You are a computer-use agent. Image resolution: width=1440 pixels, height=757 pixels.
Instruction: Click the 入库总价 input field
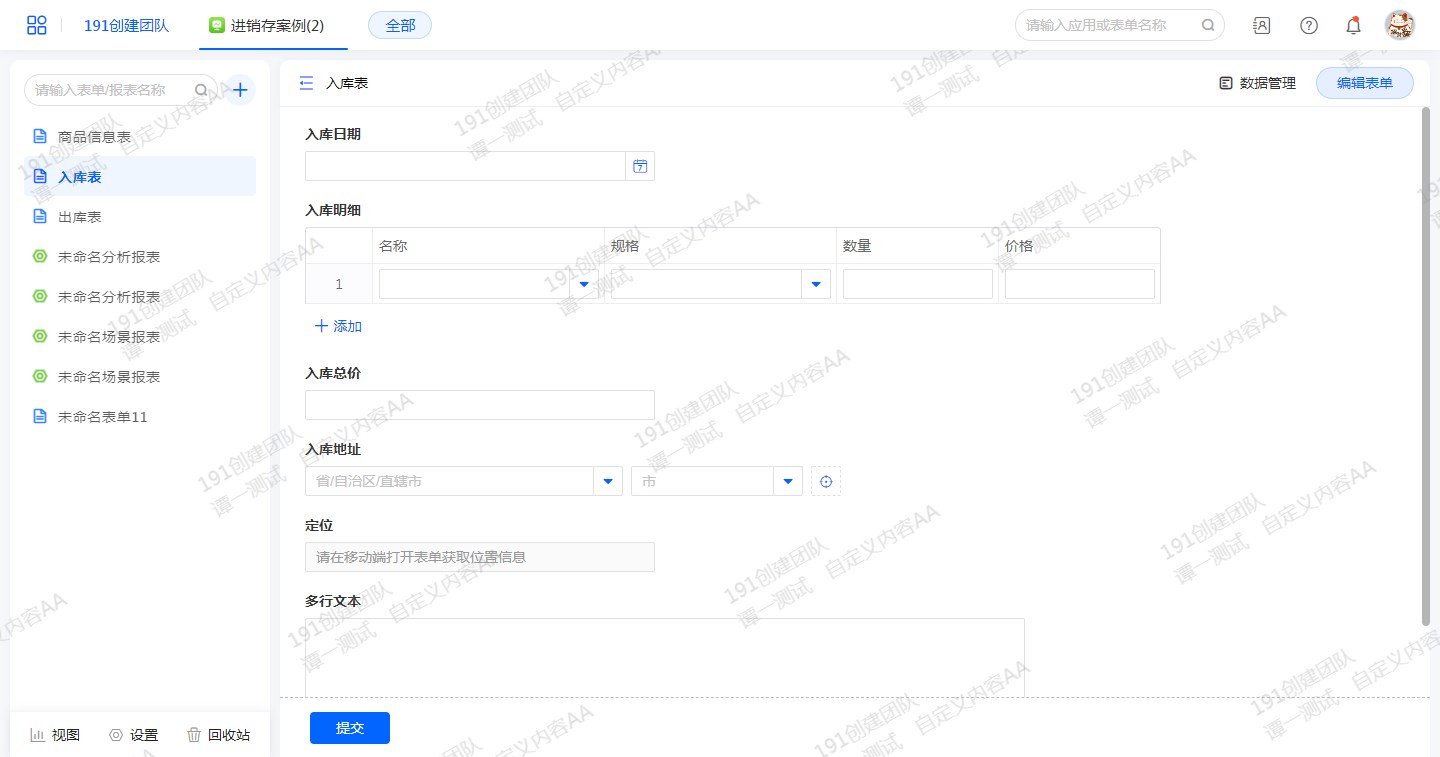pyautogui.click(x=480, y=405)
